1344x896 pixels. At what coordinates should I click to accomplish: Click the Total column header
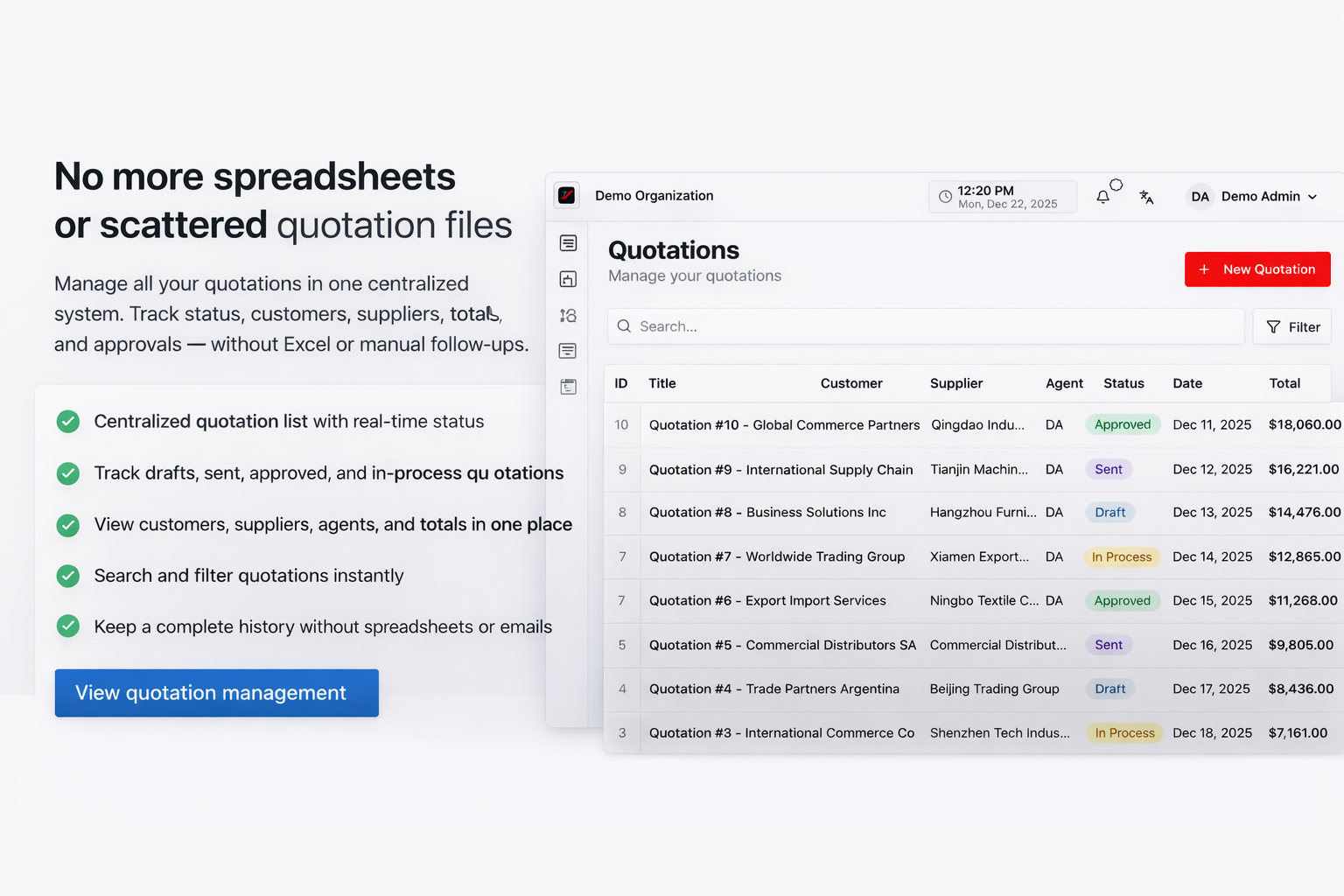point(1284,383)
